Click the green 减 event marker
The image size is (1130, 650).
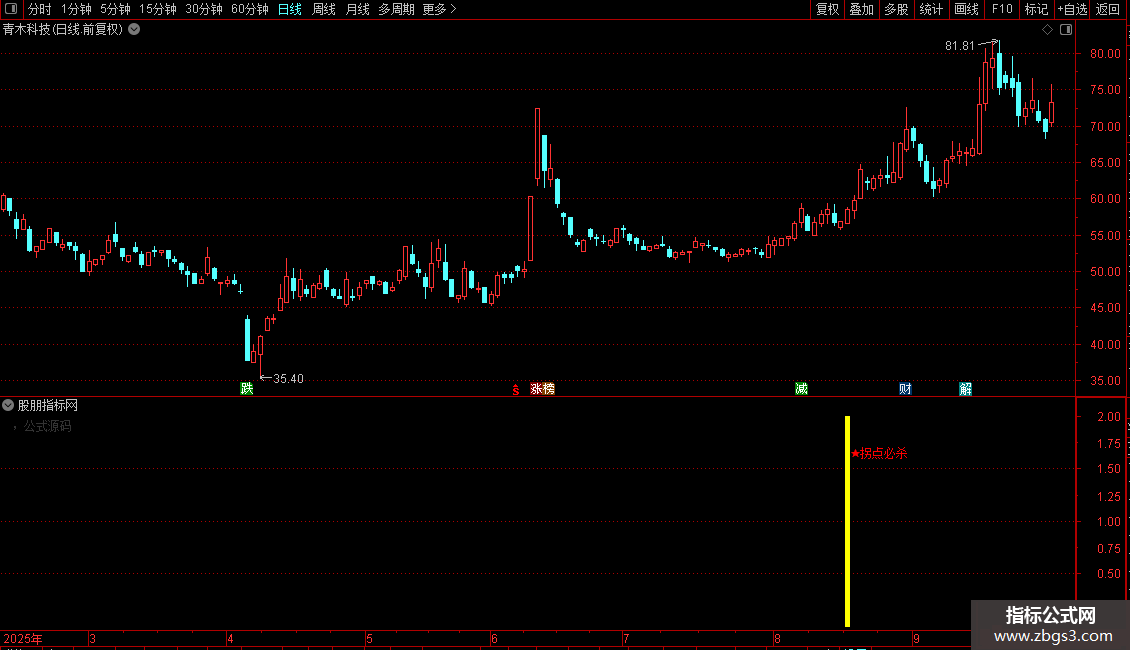pyautogui.click(x=801, y=389)
